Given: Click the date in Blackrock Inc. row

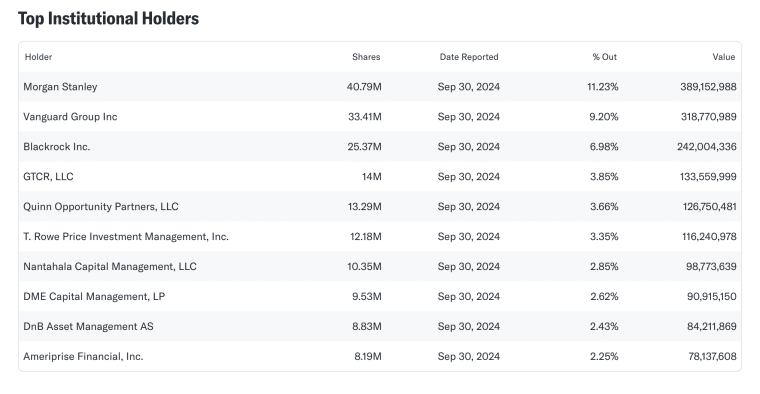Looking at the screenshot, I should (x=469, y=147).
